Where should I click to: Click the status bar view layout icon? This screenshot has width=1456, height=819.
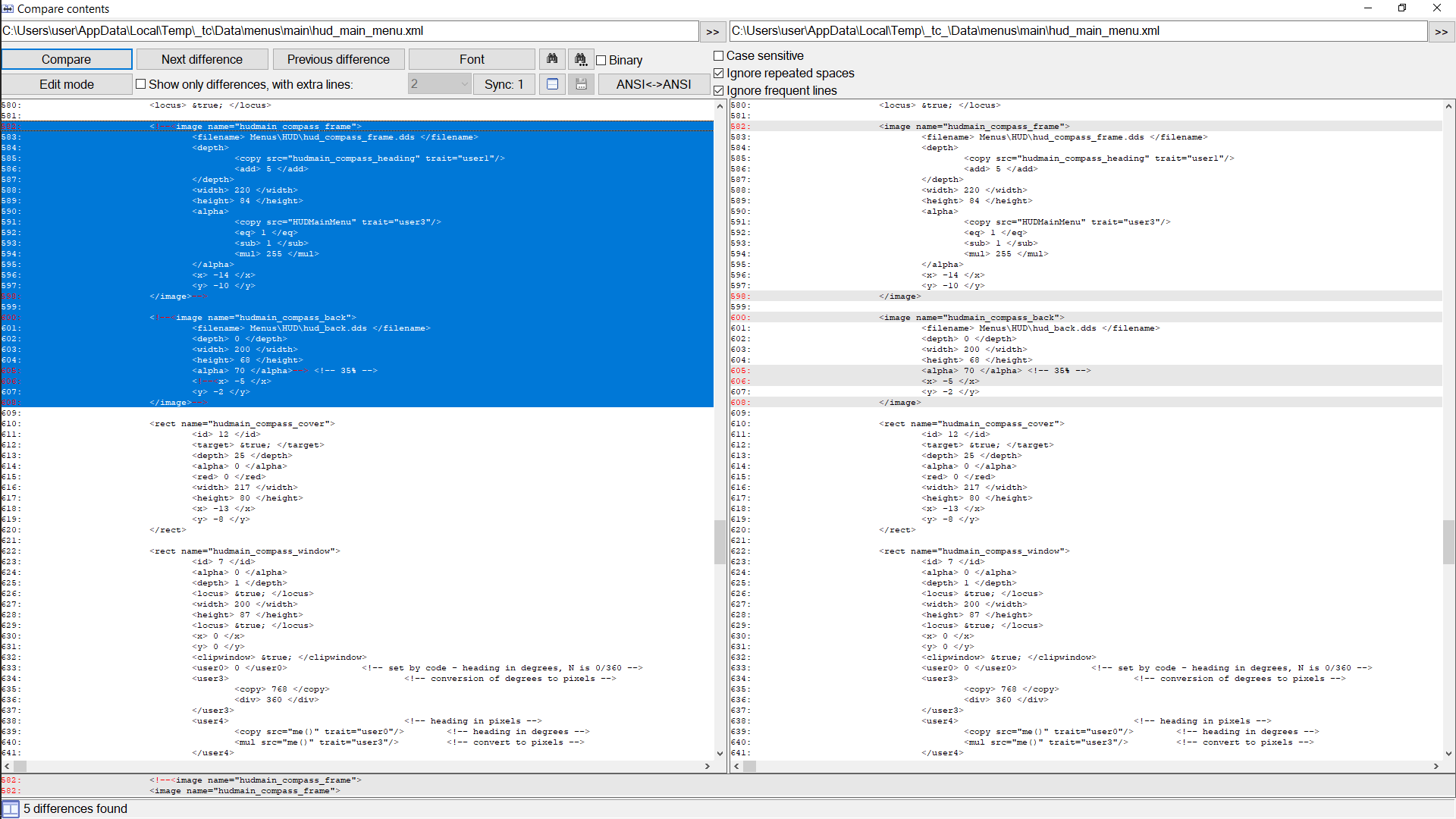11,808
